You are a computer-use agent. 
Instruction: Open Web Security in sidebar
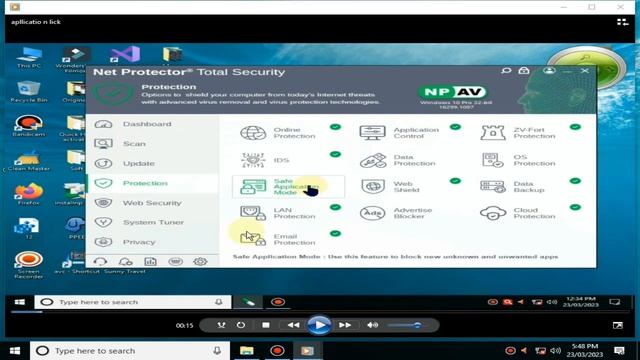coord(152,203)
